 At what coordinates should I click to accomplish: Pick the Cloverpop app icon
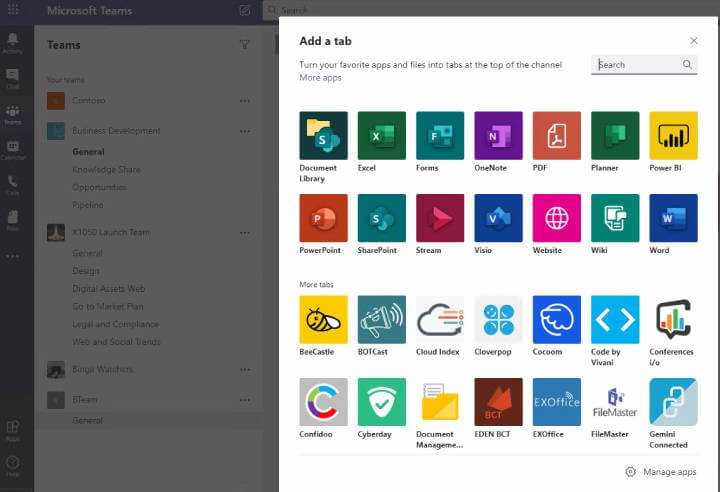498,319
